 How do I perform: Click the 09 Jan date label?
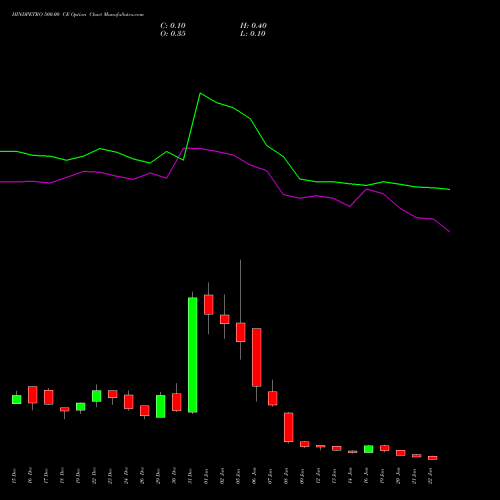302,476
